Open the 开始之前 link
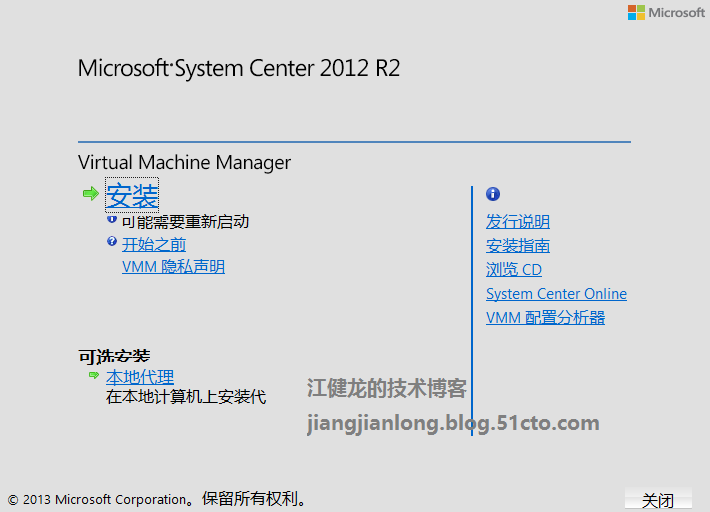This screenshot has height=512, width=710. click(154, 244)
